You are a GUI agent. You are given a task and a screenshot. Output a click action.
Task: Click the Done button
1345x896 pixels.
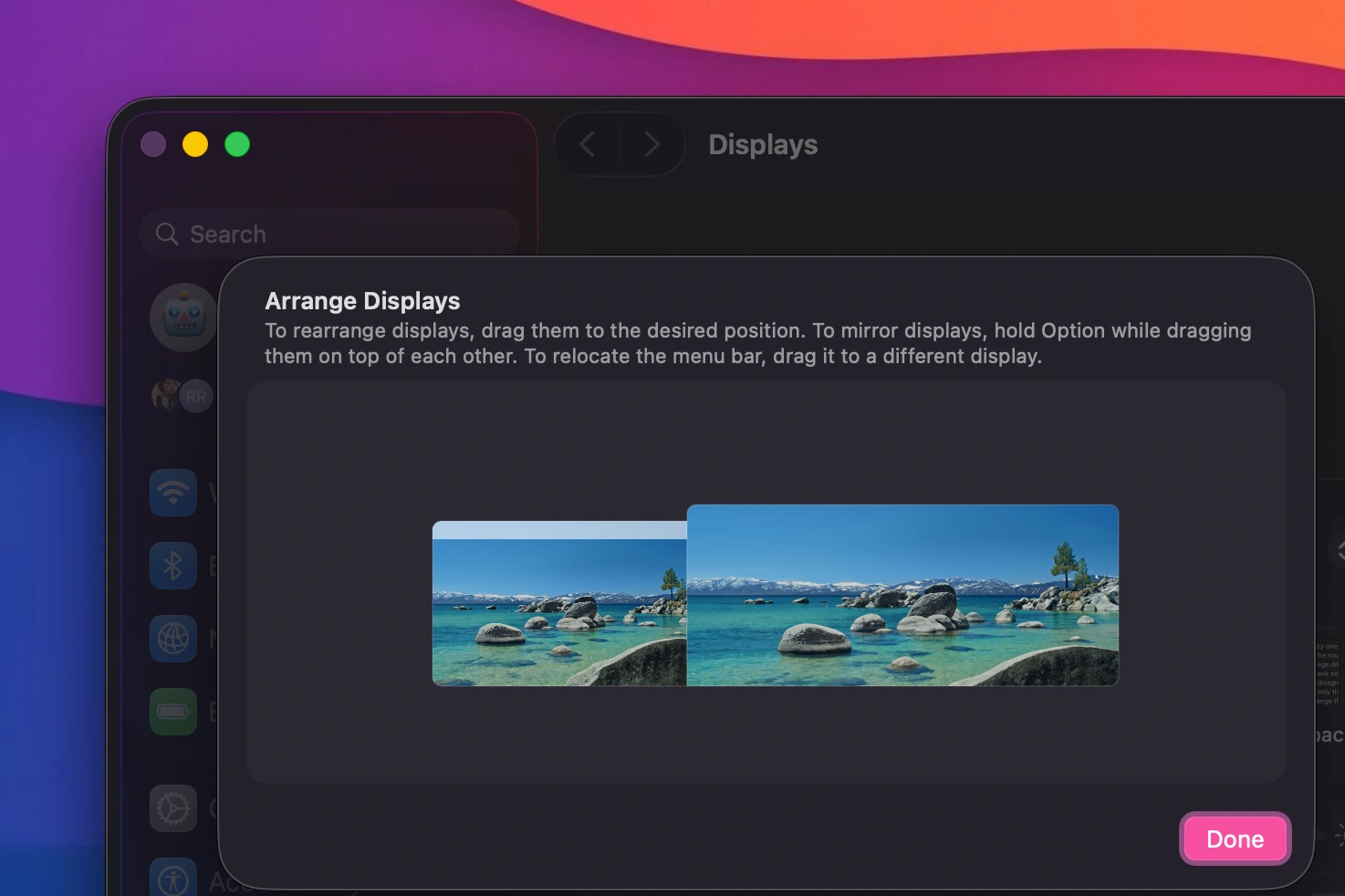1235,839
